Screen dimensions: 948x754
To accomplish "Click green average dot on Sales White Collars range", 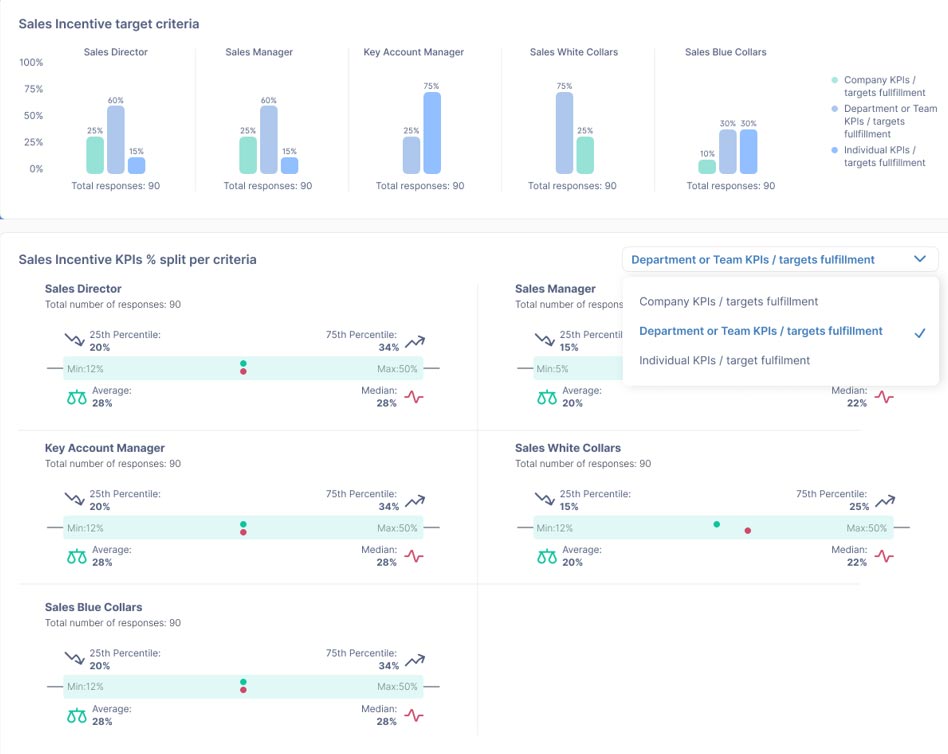I will click(716, 523).
